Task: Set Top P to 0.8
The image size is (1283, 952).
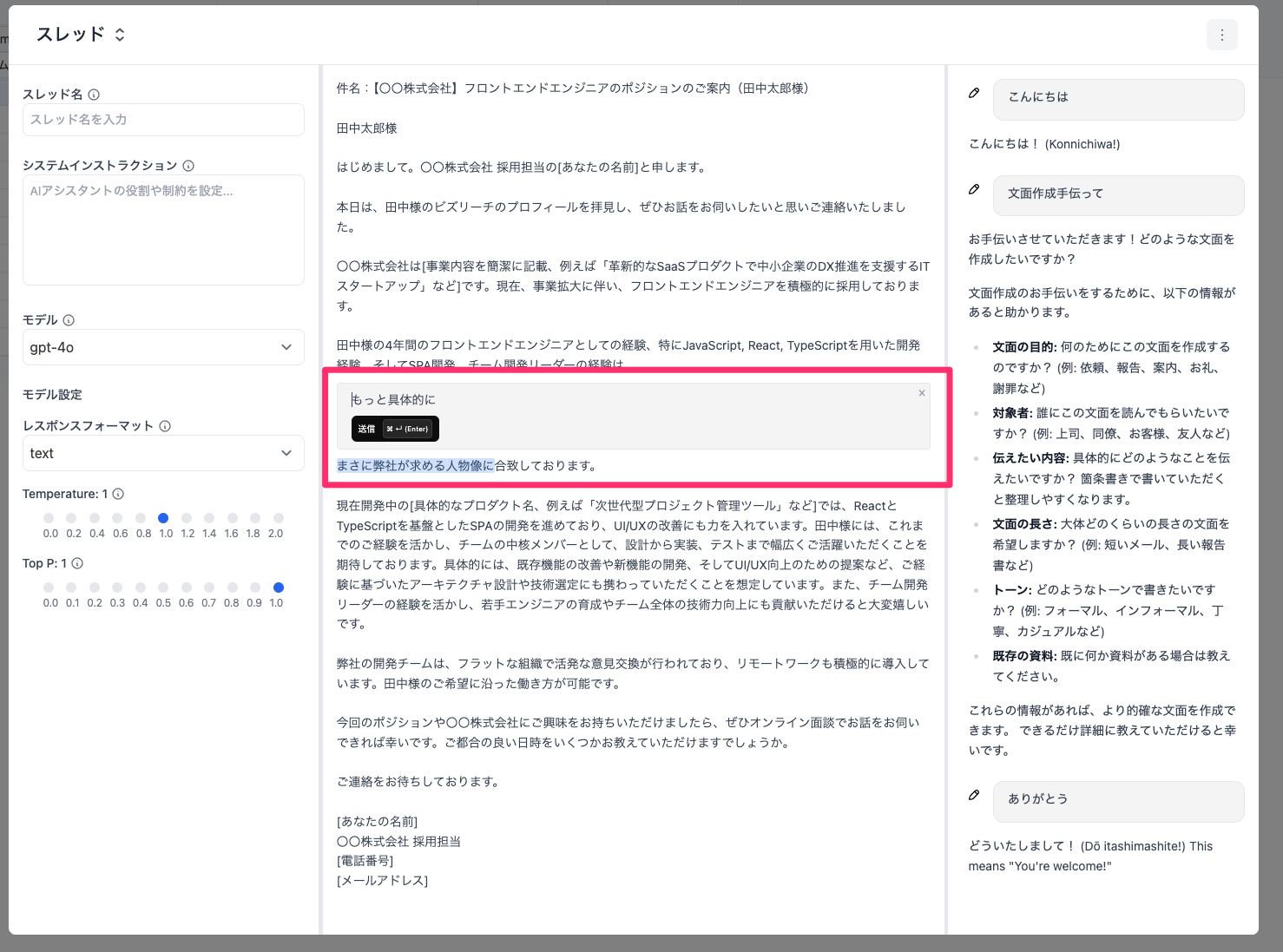Action: tap(233, 588)
